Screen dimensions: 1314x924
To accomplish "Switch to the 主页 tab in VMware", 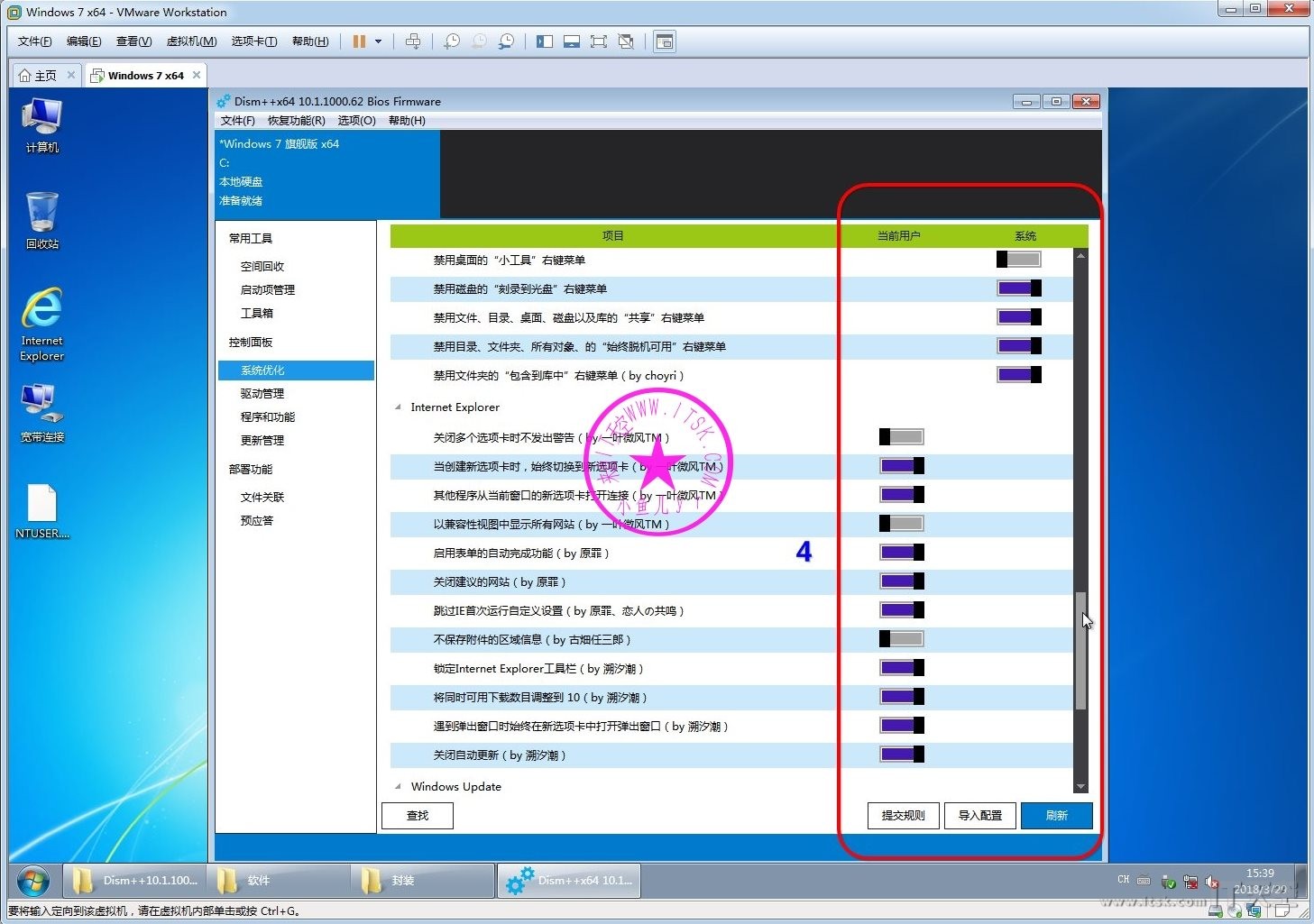I will (x=39, y=76).
